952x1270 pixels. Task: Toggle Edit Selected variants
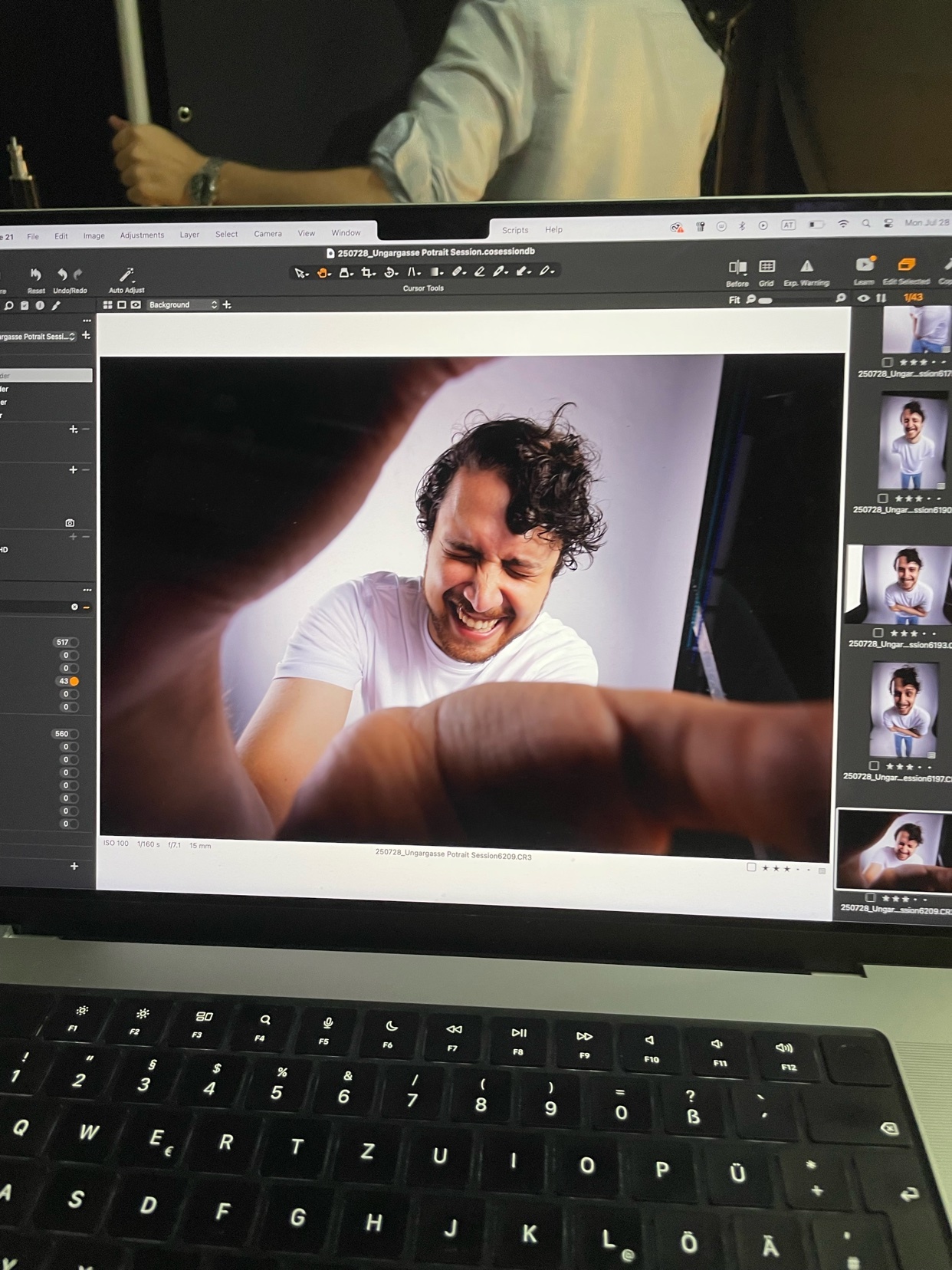pyautogui.click(x=906, y=265)
